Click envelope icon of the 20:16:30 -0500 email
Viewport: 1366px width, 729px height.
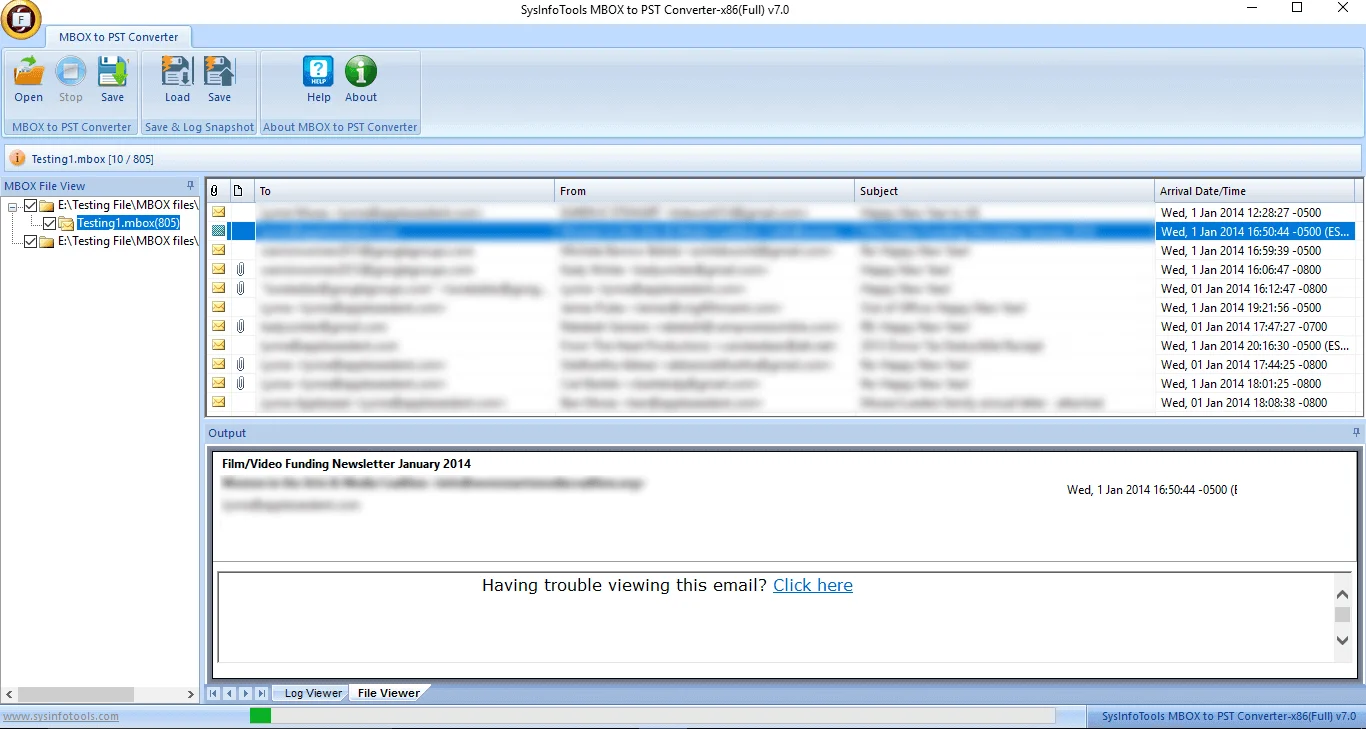click(x=218, y=345)
